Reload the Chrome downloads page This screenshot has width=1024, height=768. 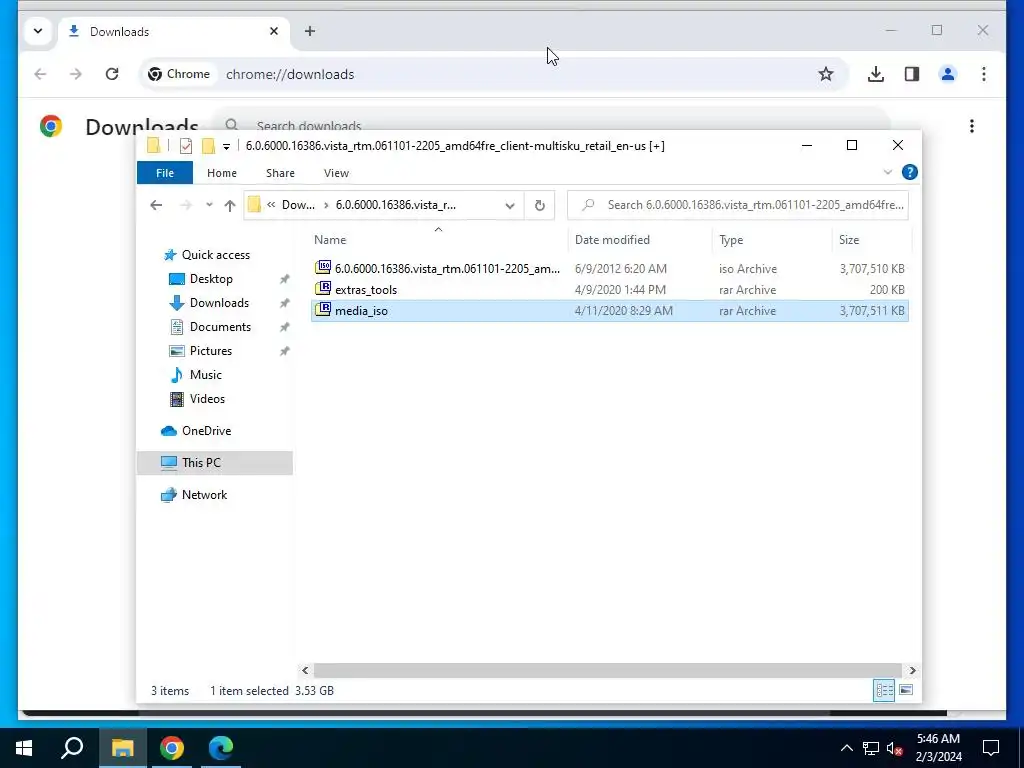[112, 74]
